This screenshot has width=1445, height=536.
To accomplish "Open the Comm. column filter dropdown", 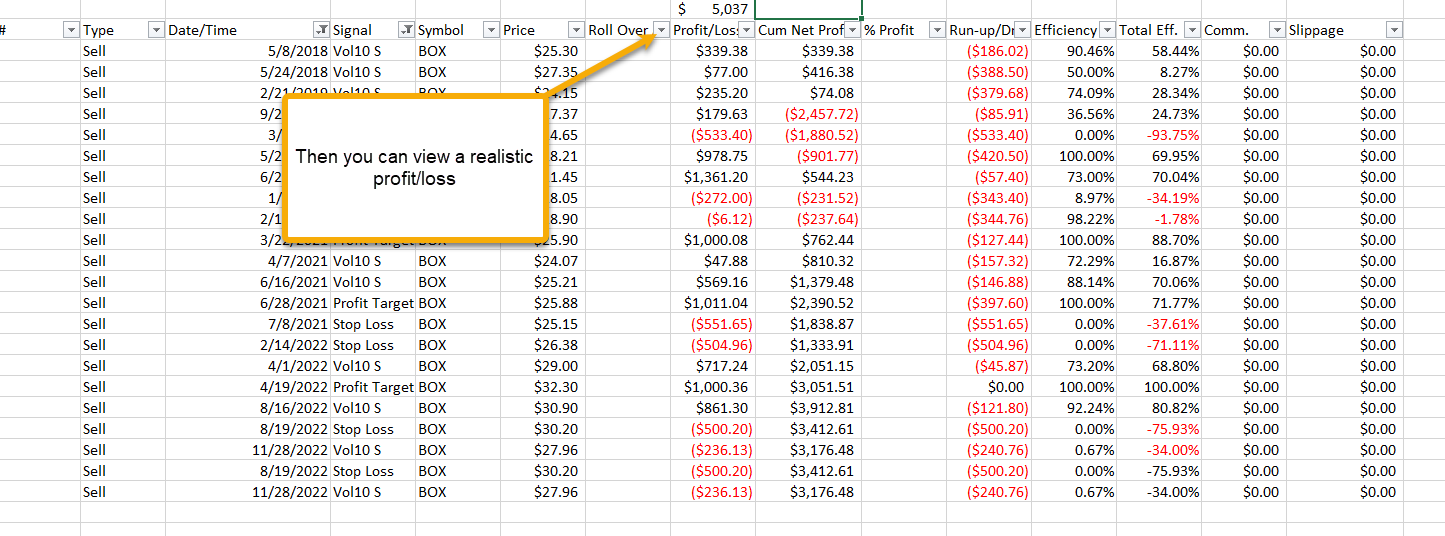I will 1277,30.
